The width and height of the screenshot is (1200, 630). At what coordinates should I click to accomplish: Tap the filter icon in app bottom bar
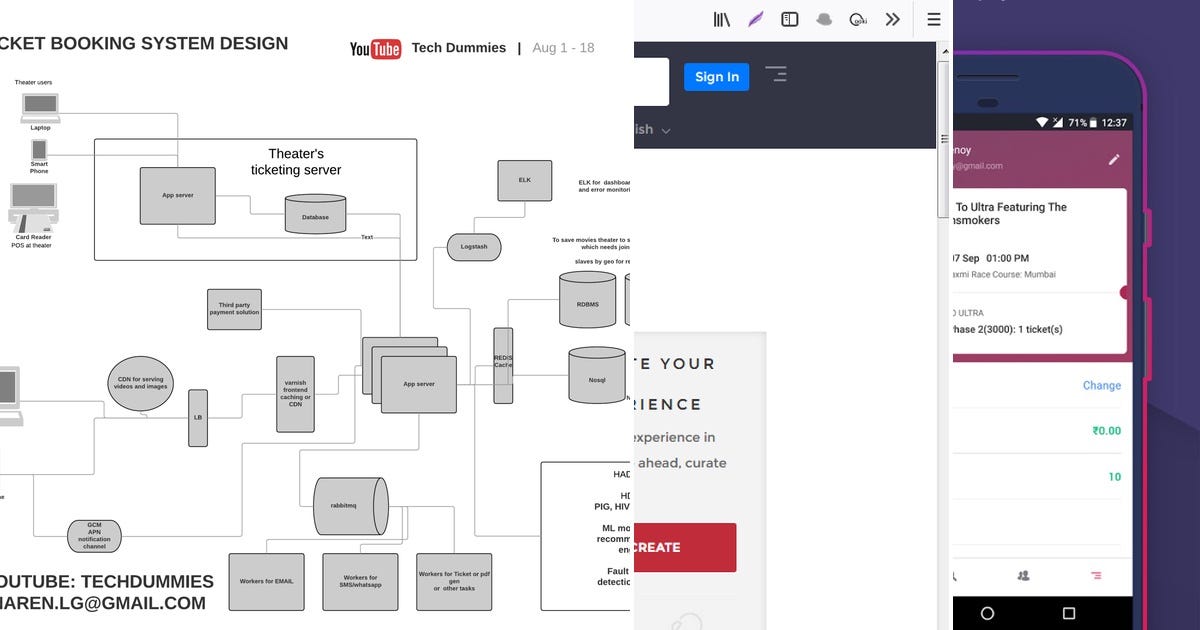pos(1097,575)
